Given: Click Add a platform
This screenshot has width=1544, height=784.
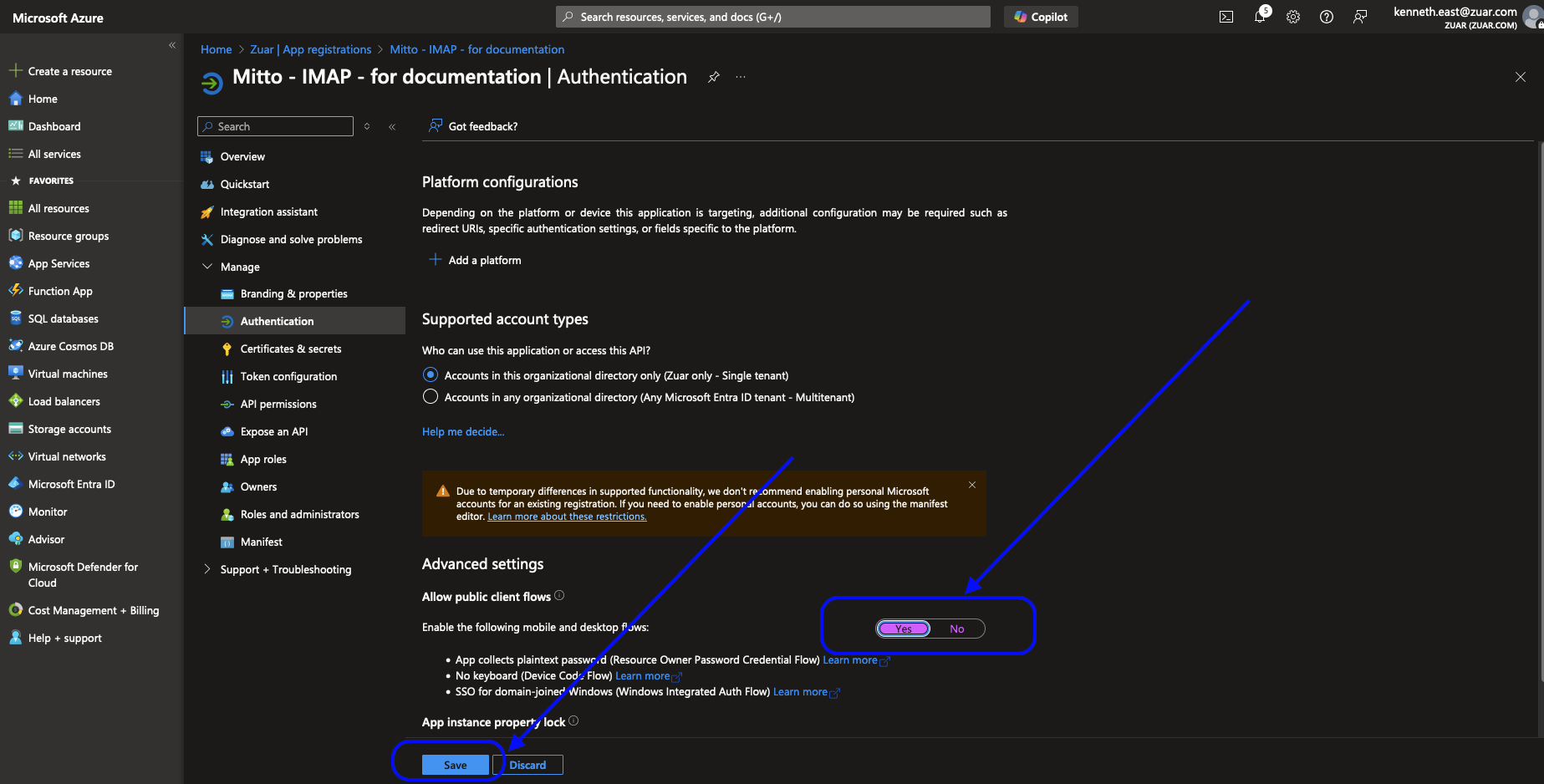Looking at the screenshot, I should 475,260.
